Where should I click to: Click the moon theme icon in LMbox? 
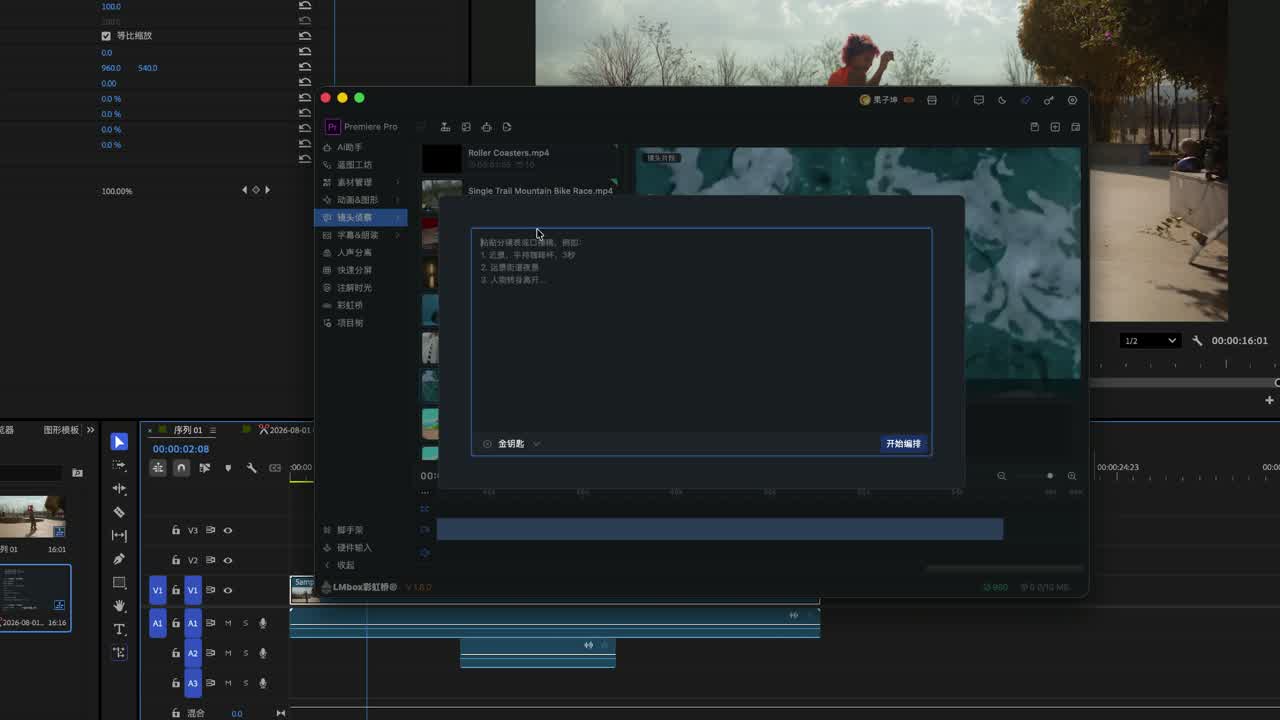[x=1002, y=100]
